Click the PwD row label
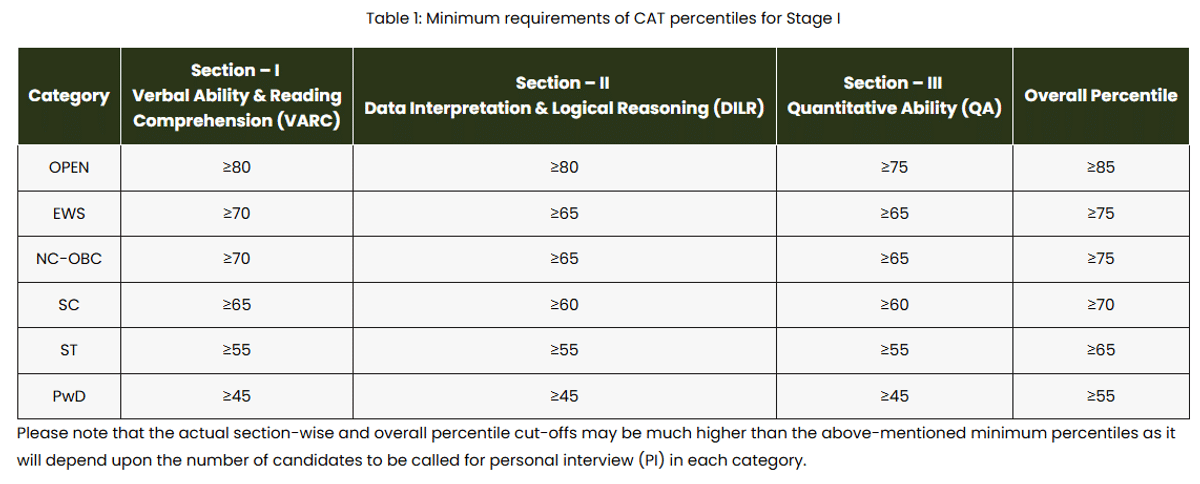The image size is (1200, 484). pyautogui.click(x=69, y=396)
